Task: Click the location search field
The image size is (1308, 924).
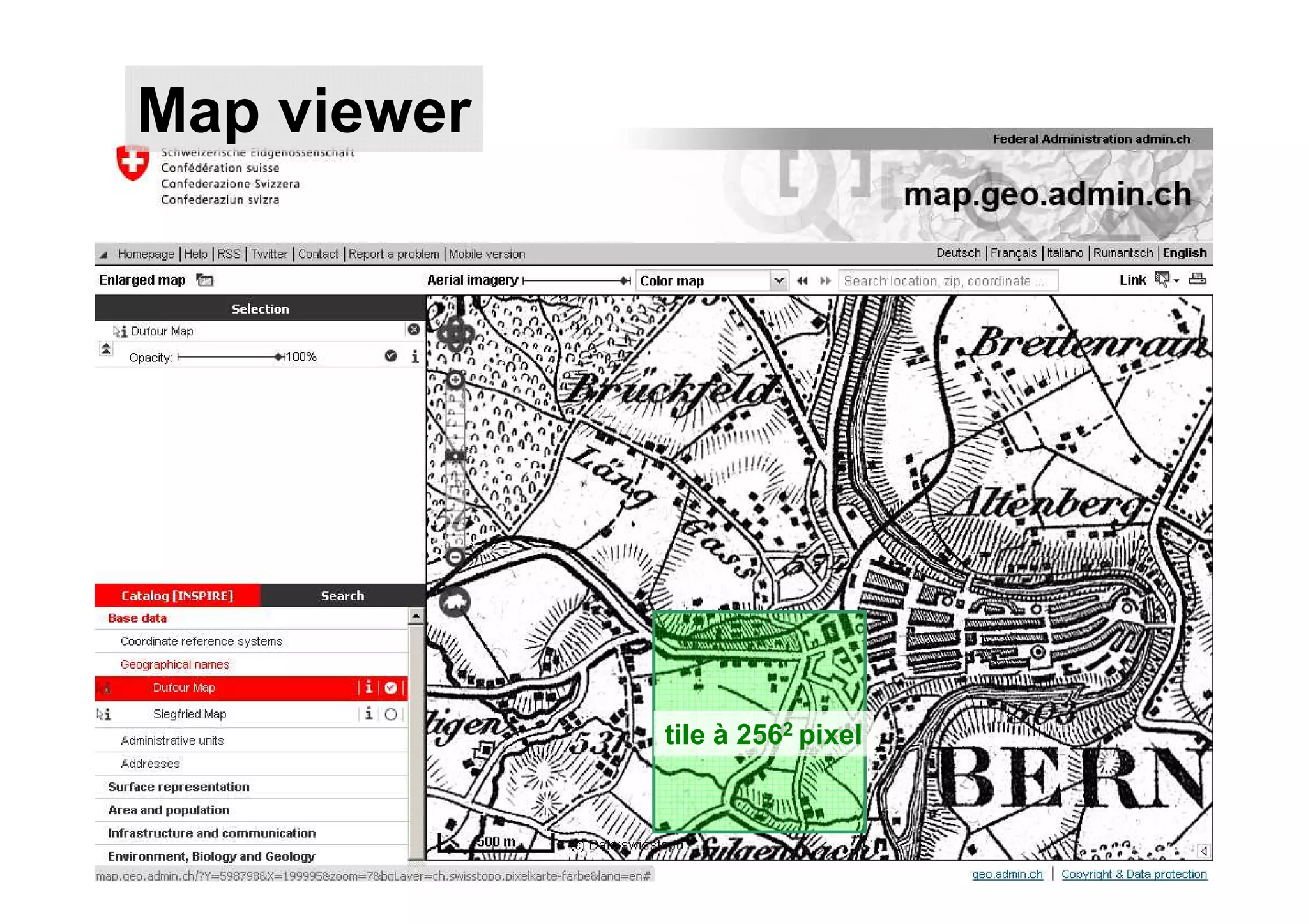Action: tap(948, 281)
